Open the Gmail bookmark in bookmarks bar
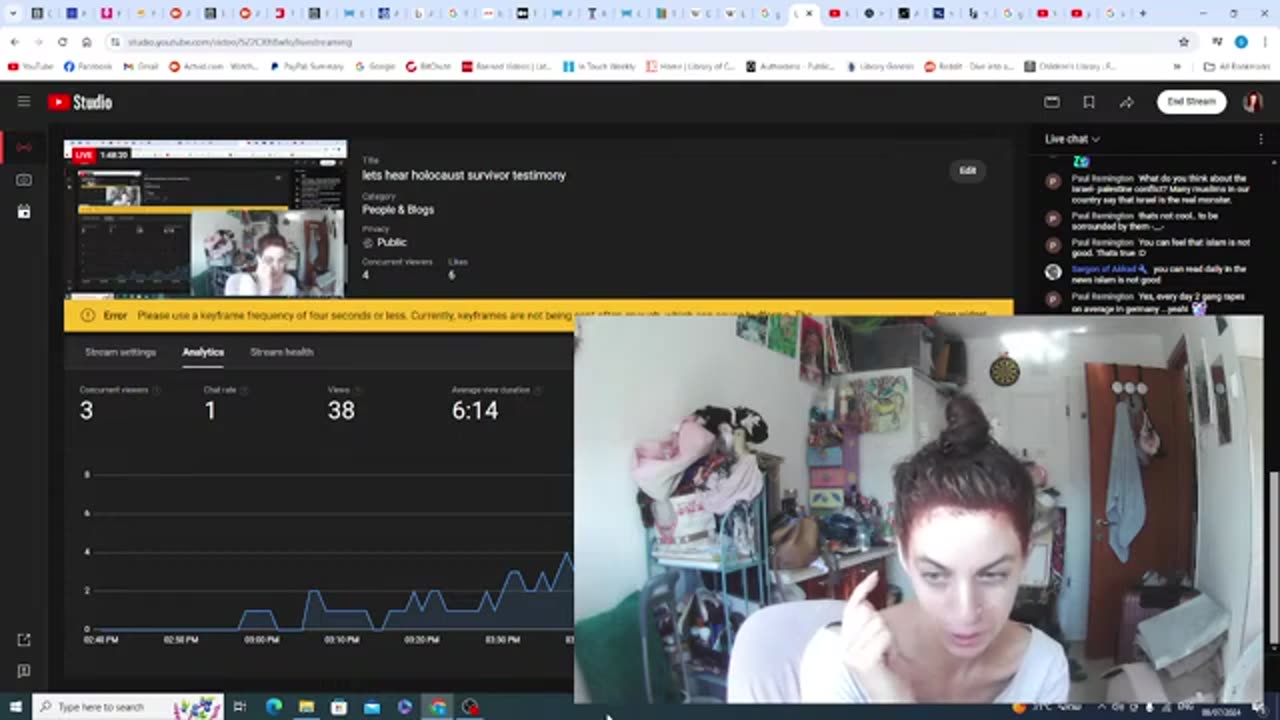Screen dimensions: 1280x720 click(141, 66)
